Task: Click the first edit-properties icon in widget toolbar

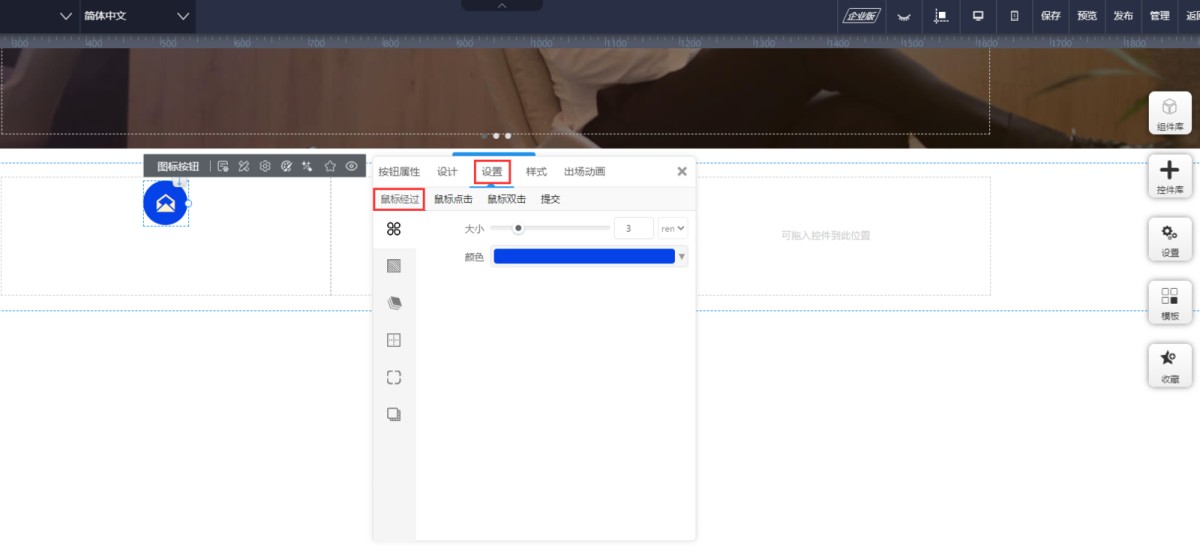Action: (223, 166)
